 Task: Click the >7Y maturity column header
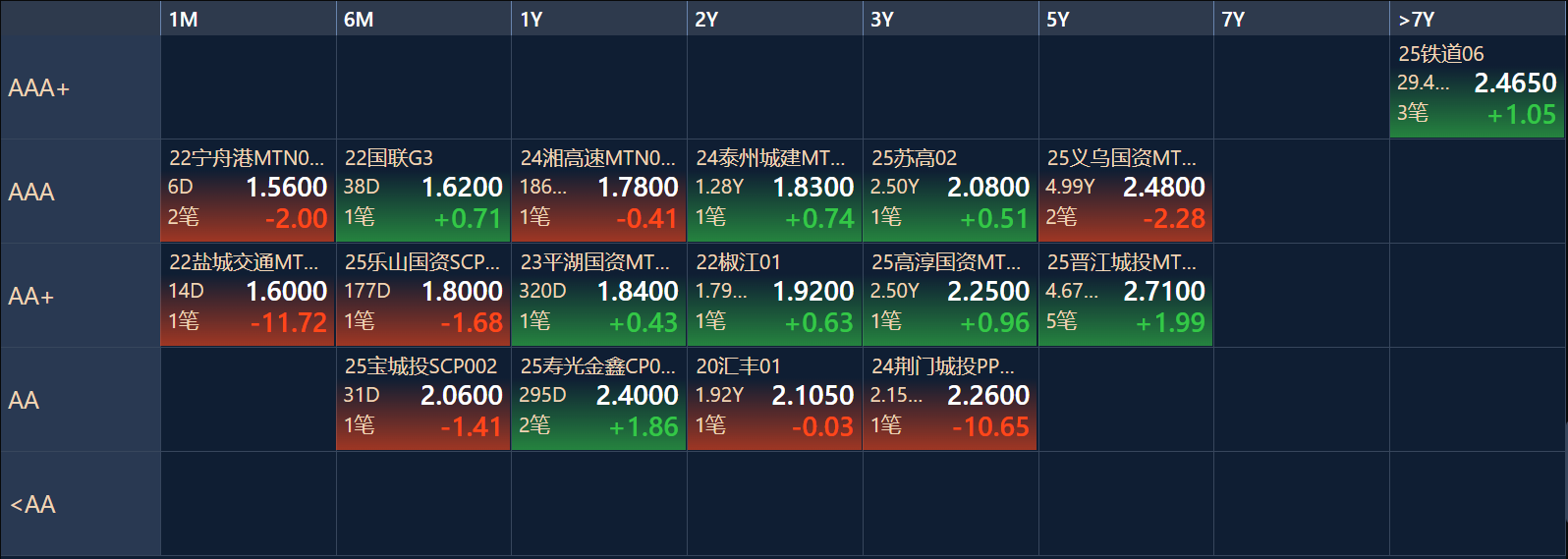tap(1477, 19)
